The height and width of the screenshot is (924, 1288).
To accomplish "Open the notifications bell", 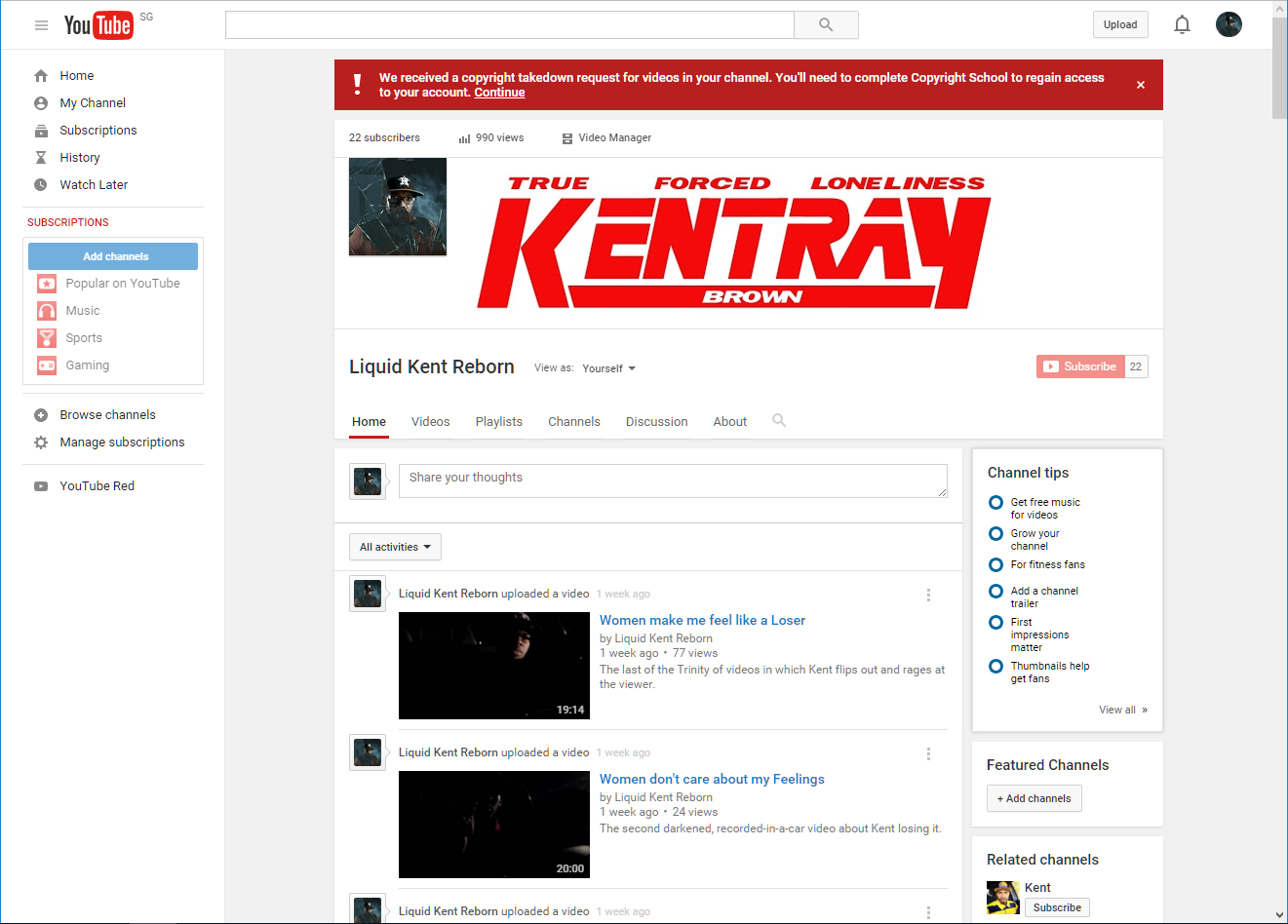I will [x=1182, y=25].
